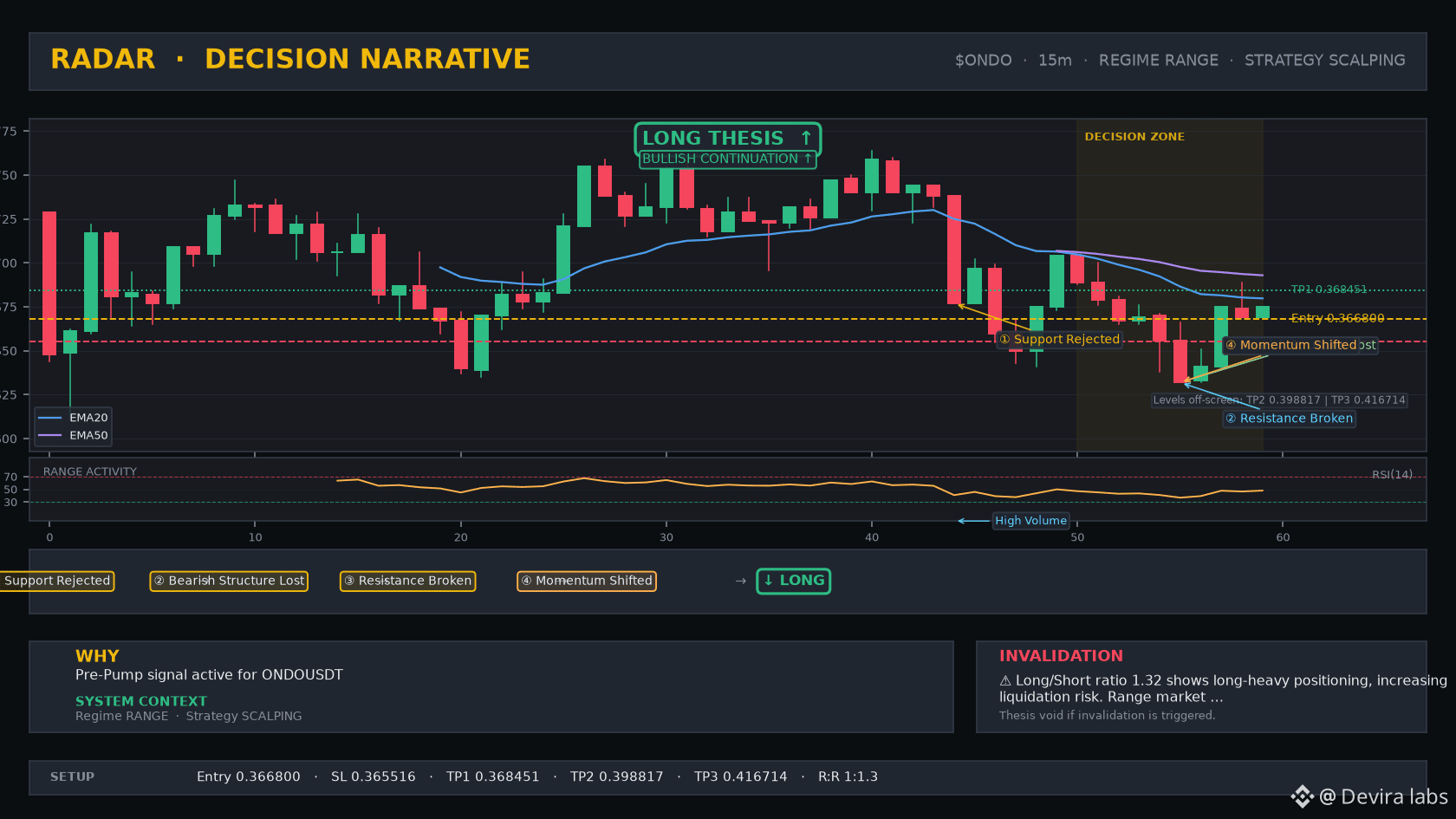Select the ④ Momentum Shifted step chip
The width and height of the screenshot is (1456, 819).
tap(587, 581)
